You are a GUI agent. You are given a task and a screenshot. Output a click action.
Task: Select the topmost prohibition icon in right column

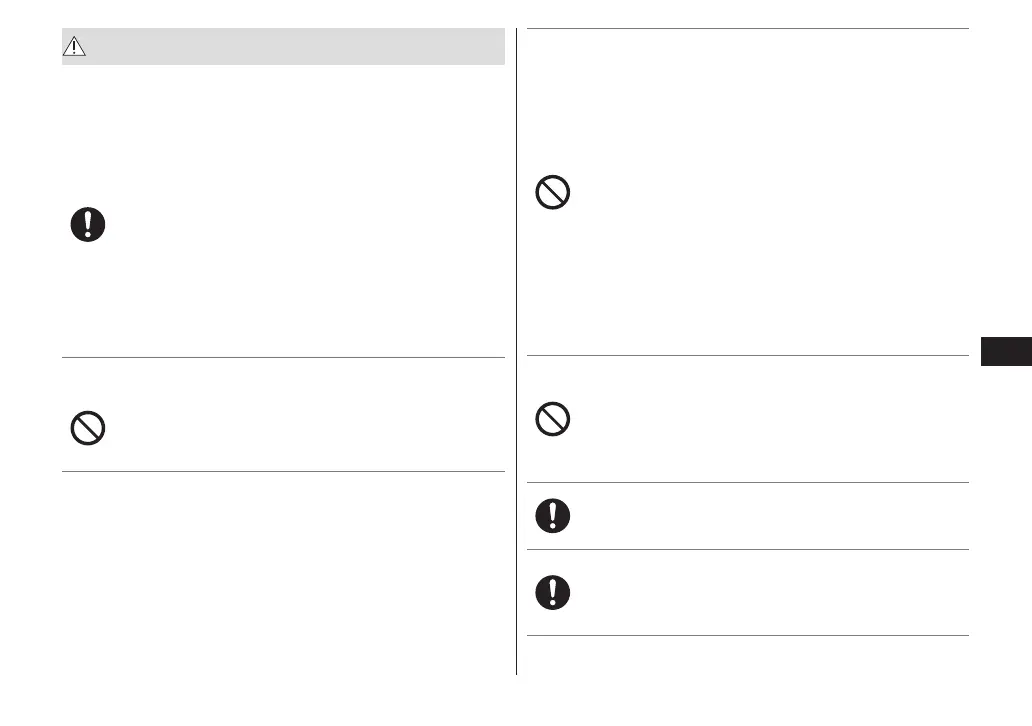click(553, 191)
